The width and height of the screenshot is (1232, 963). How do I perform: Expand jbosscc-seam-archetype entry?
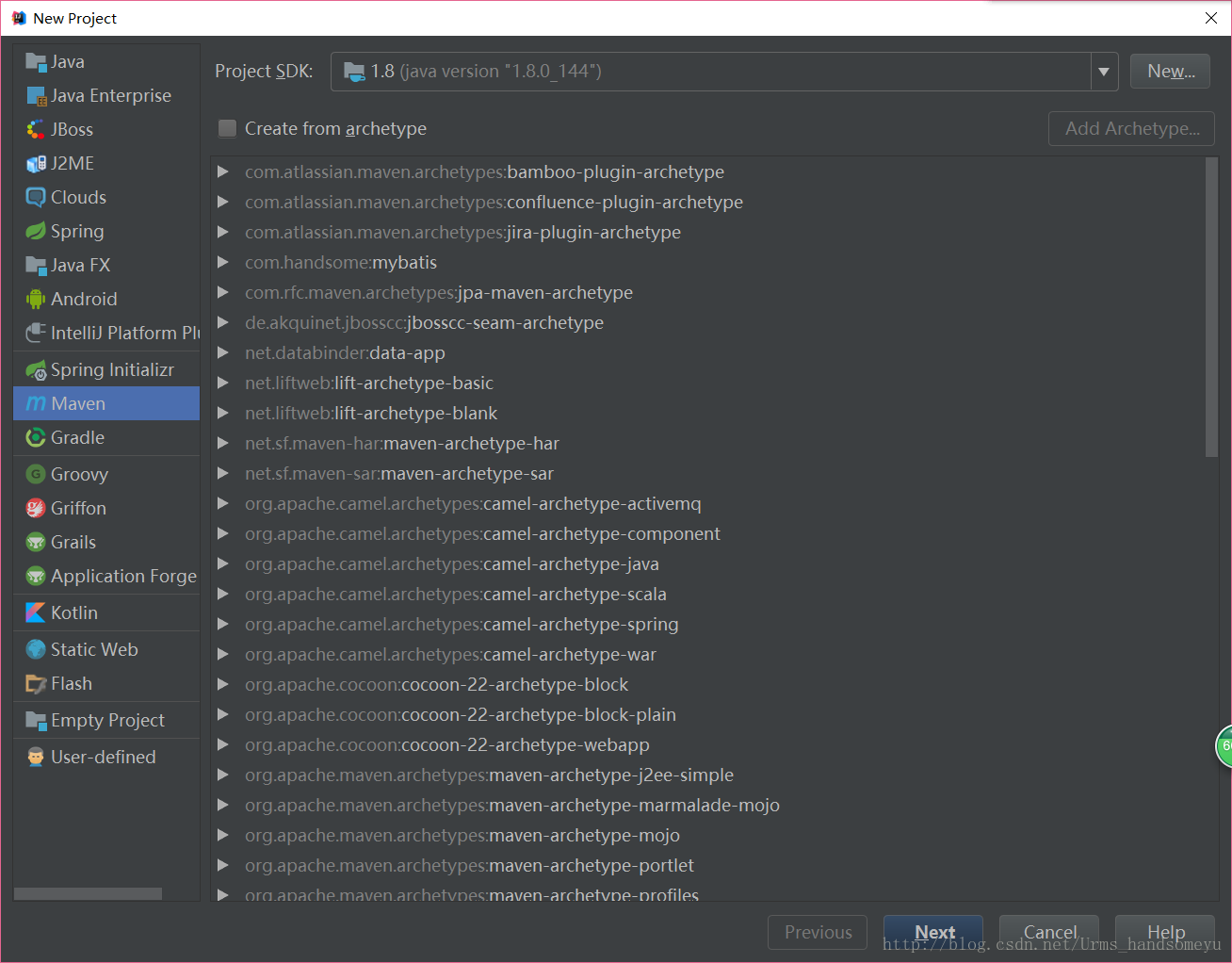pos(223,323)
